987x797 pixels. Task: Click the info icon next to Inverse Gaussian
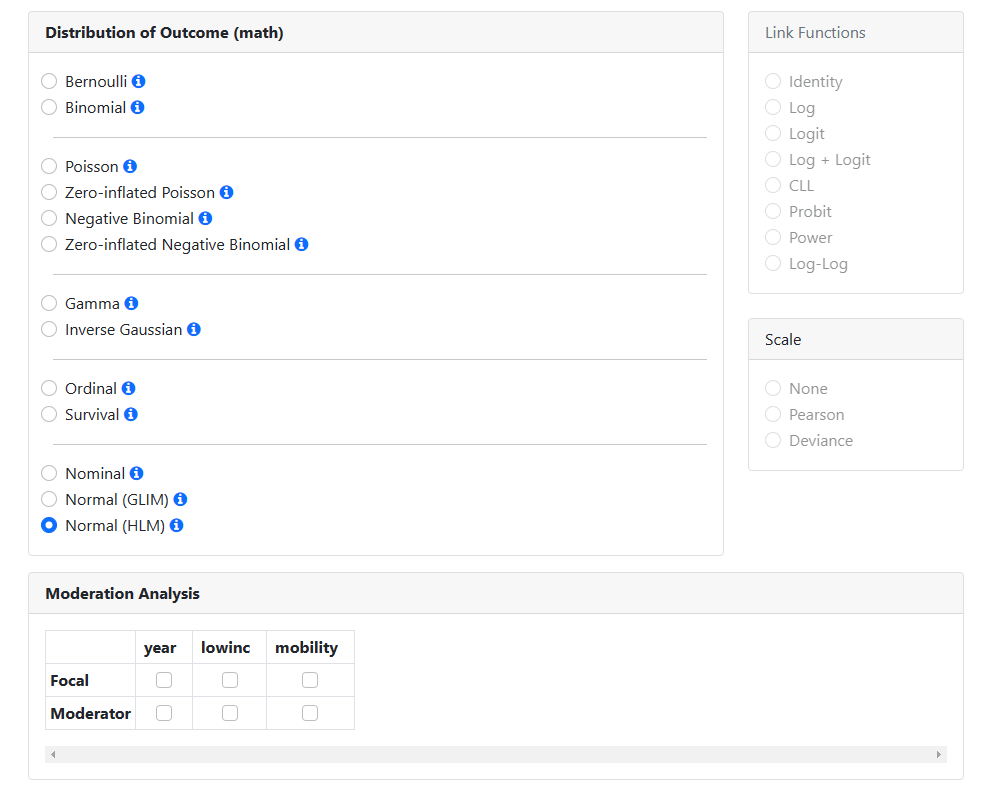coord(194,329)
